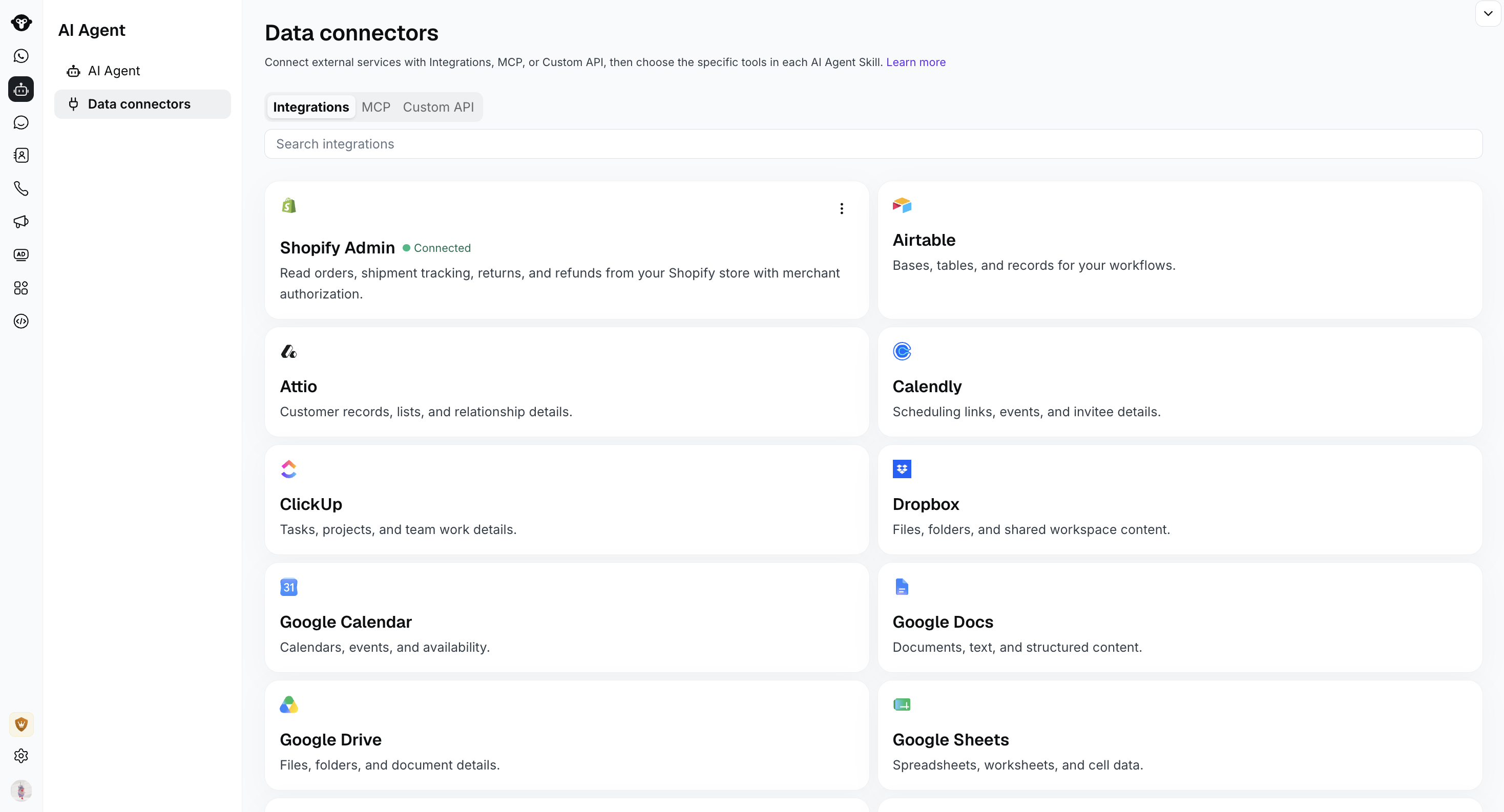Open the Google Sheets card title
Image resolution: width=1504 pixels, height=812 pixels.
[x=951, y=740]
